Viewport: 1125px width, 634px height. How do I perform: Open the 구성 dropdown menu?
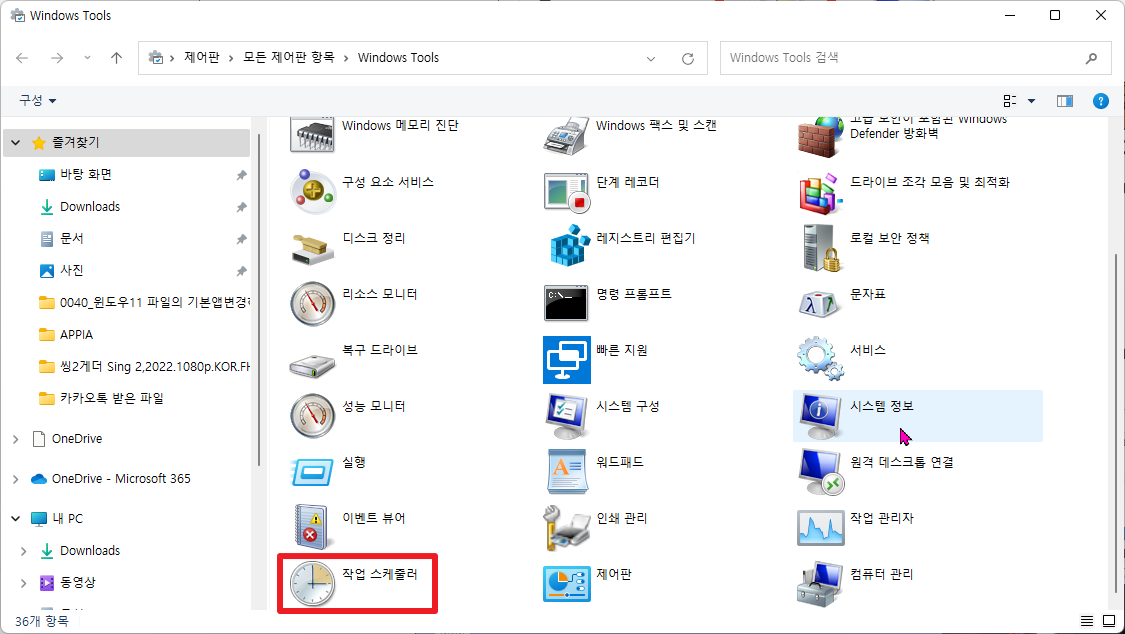(x=37, y=100)
